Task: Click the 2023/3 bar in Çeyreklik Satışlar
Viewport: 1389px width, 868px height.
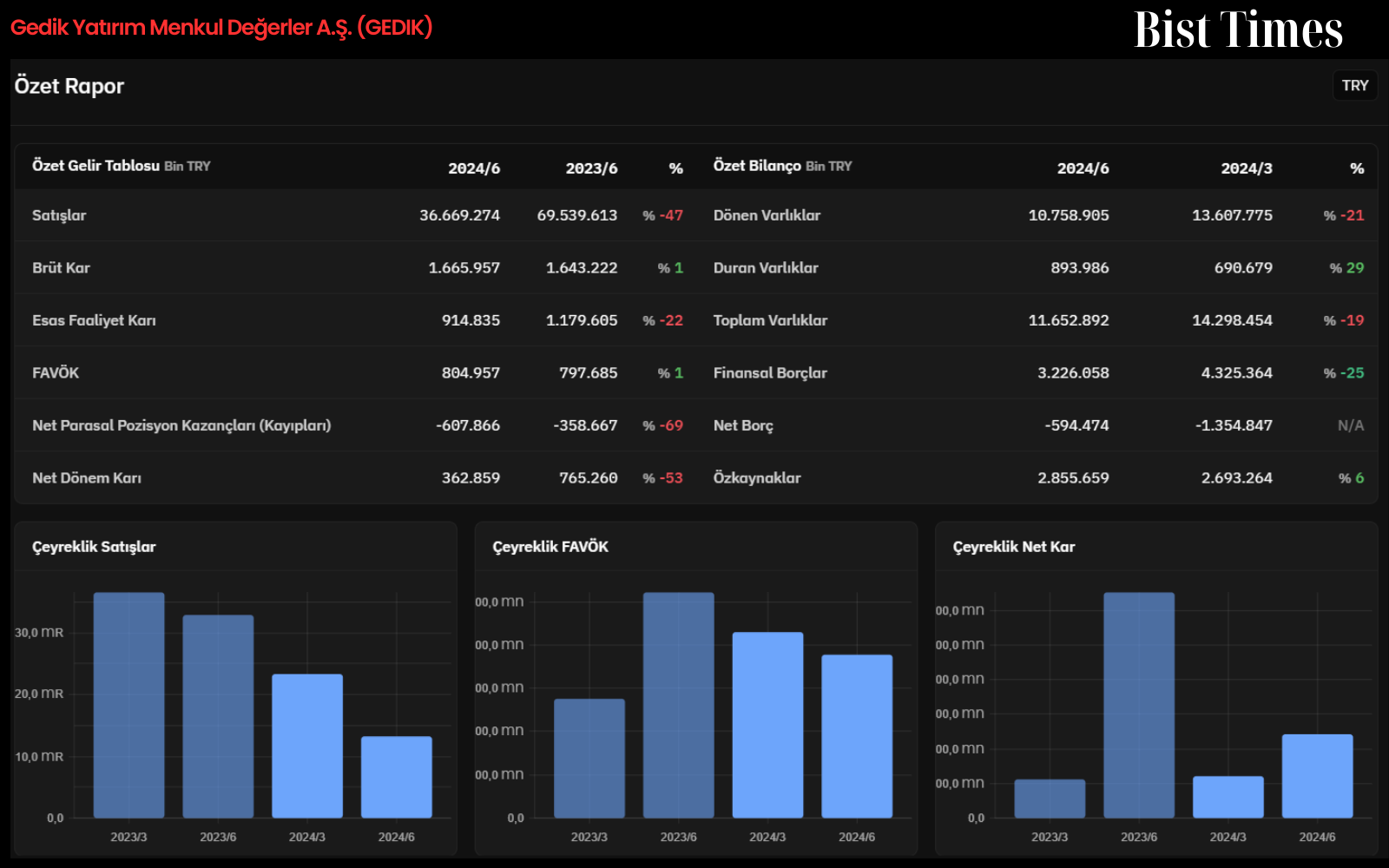Action: tap(128, 705)
